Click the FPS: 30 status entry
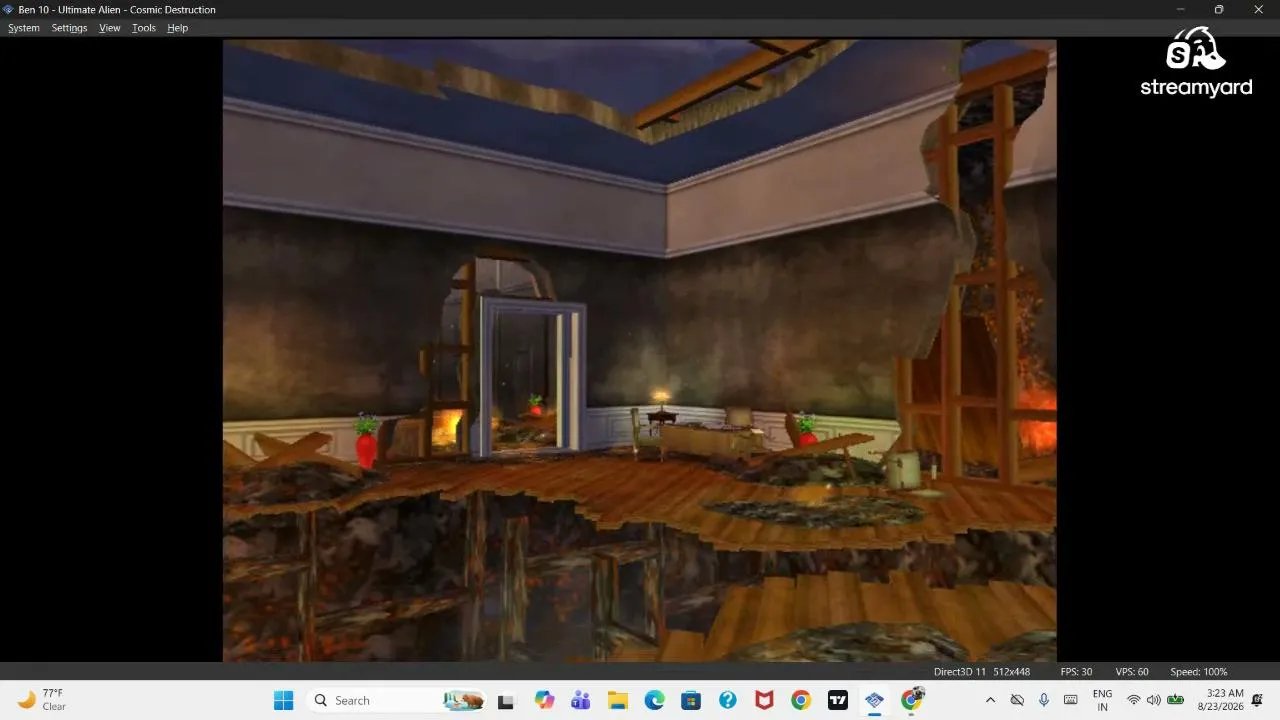Image resolution: width=1280 pixels, height=720 pixels. point(1076,672)
